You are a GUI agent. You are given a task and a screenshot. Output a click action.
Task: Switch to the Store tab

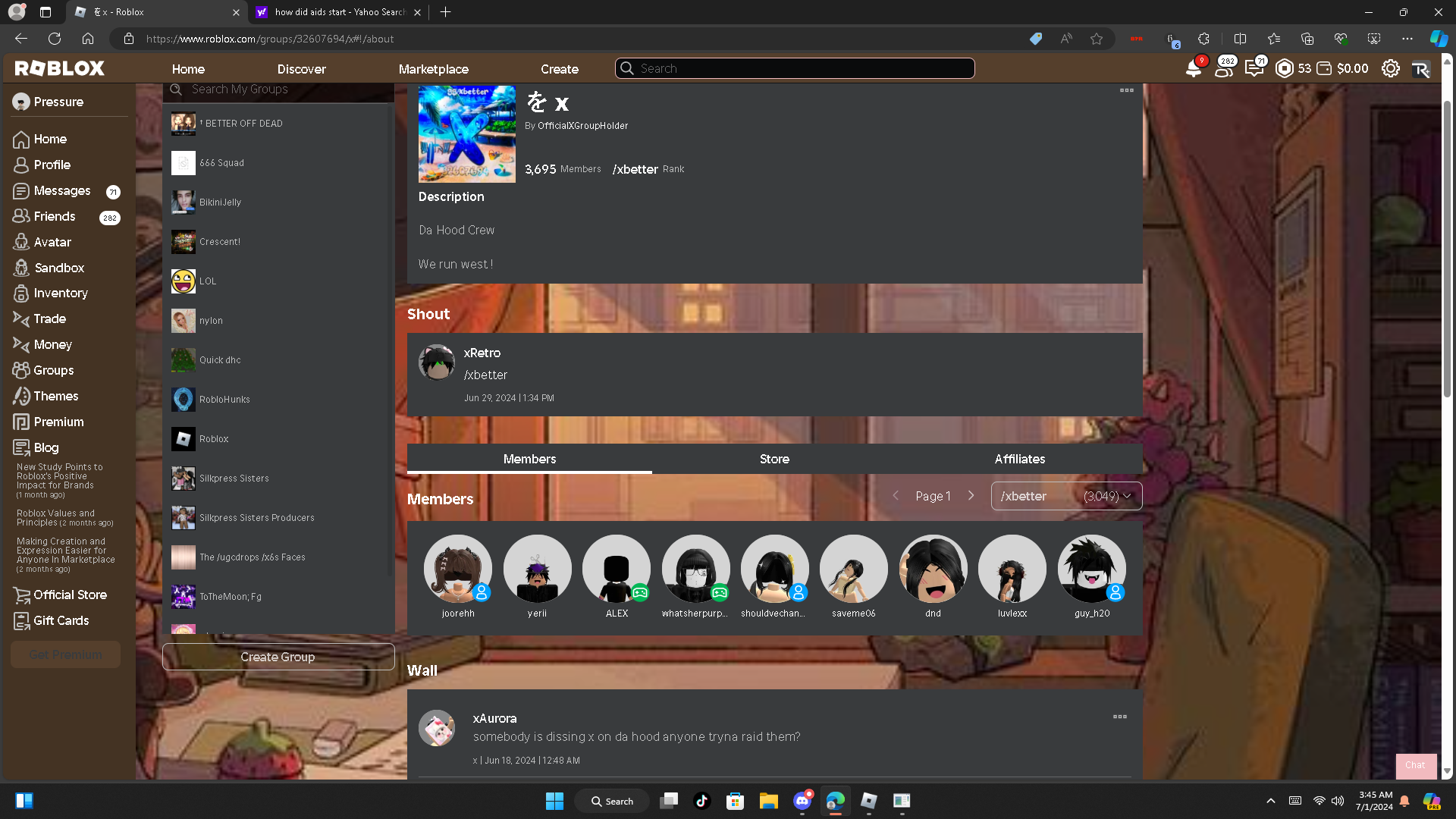pyautogui.click(x=774, y=460)
